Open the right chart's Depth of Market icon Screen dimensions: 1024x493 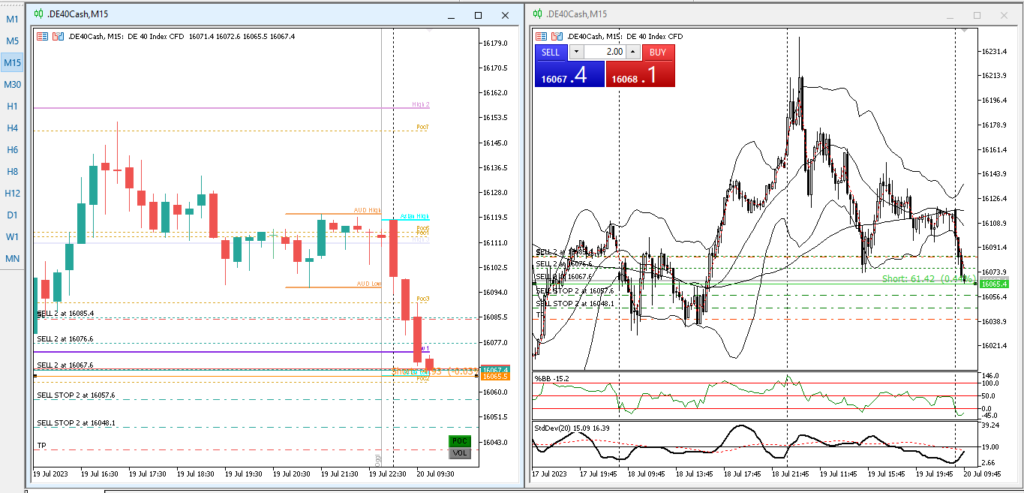pos(542,37)
